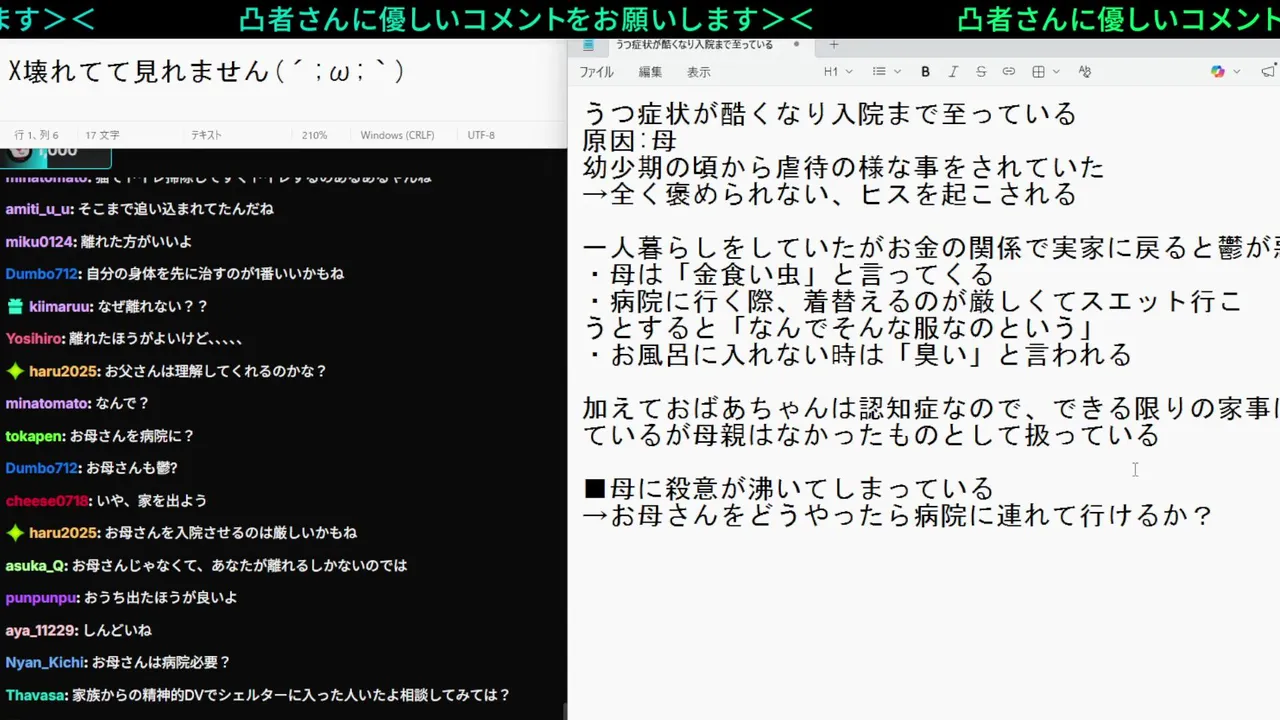
Task: Expand the list formatting dropdown
Action: (x=886, y=72)
